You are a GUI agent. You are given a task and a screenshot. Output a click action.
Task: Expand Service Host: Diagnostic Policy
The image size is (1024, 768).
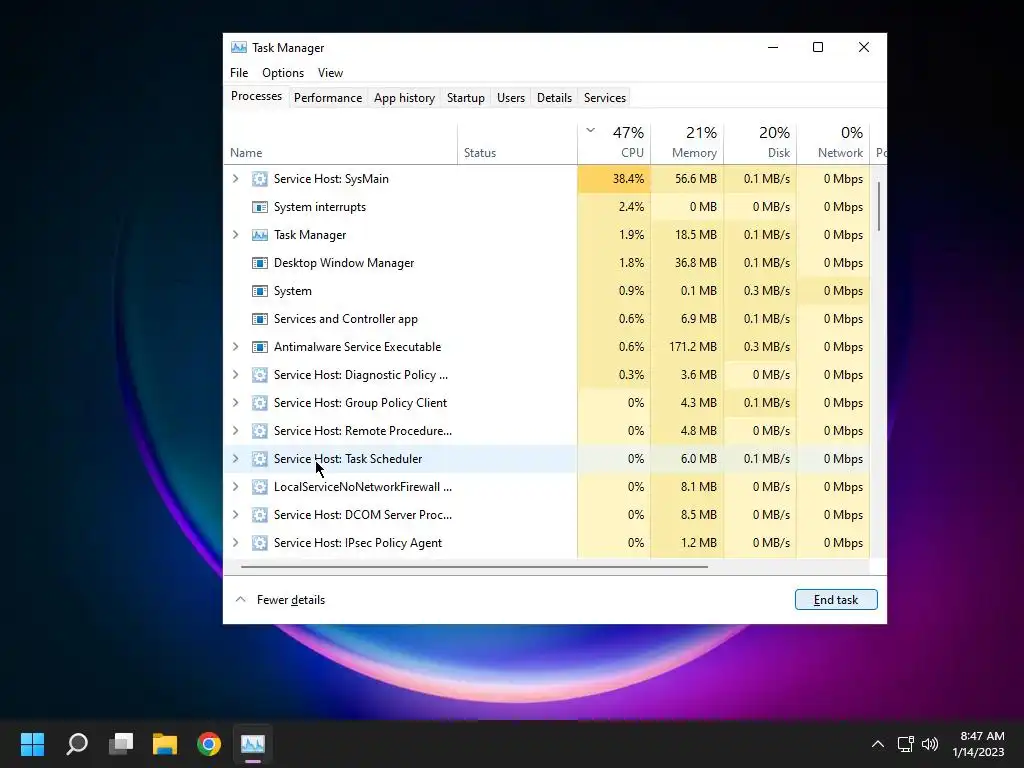coord(236,375)
